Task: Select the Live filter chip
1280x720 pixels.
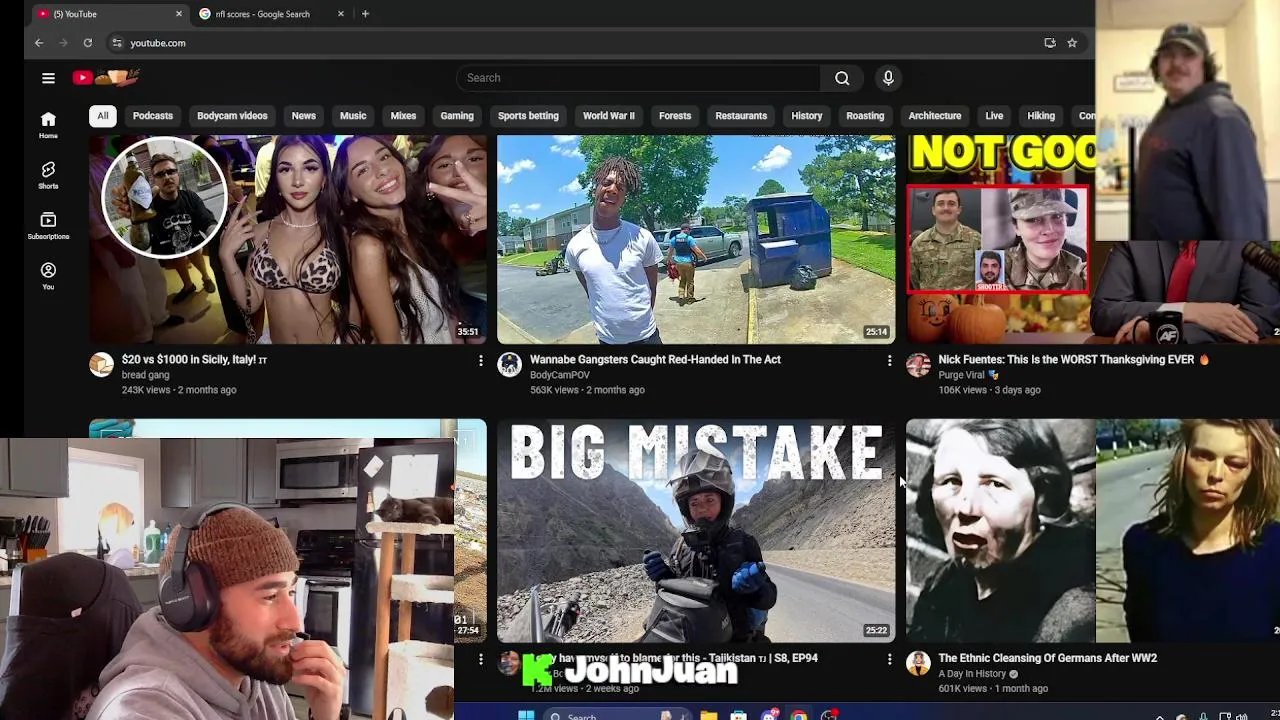Action: coord(994,116)
